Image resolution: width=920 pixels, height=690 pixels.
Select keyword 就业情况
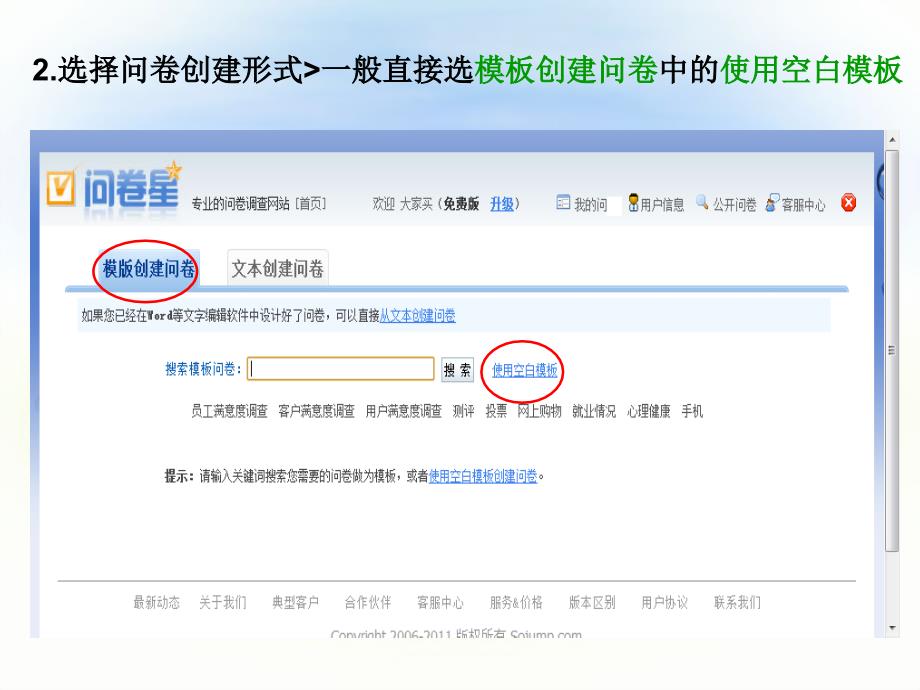click(x=594, y=411)
